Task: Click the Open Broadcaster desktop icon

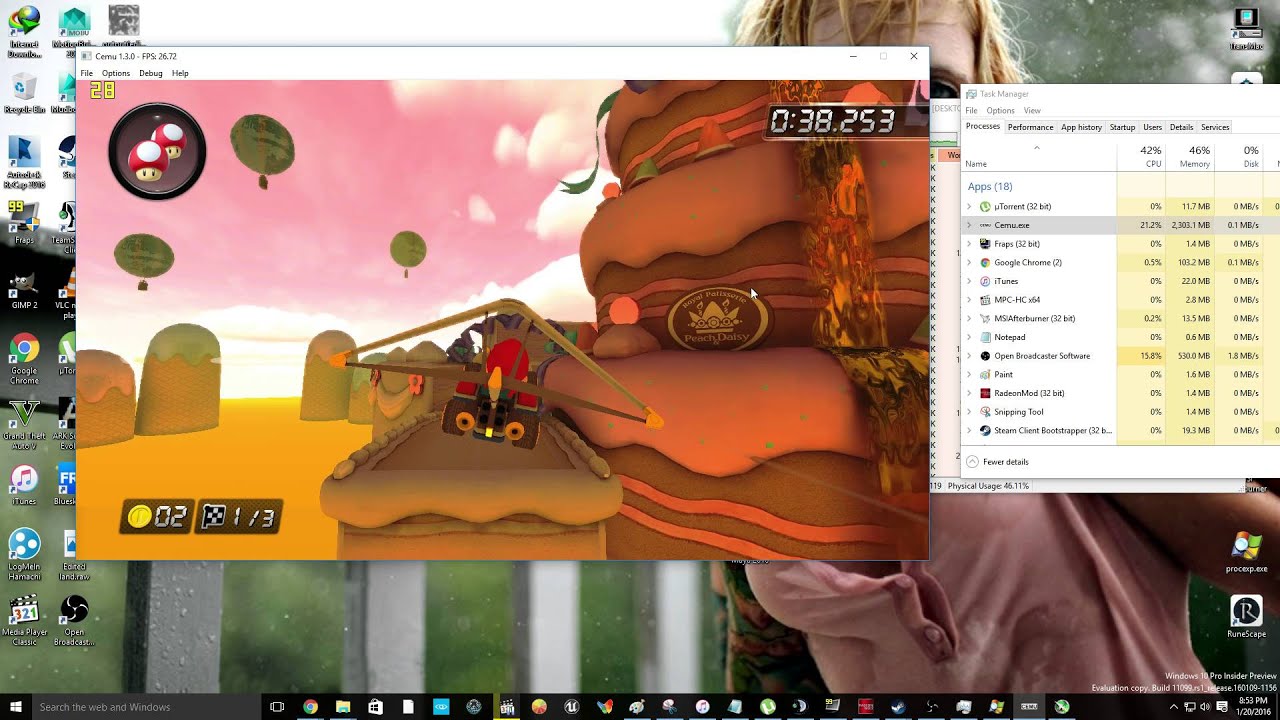Action: [x=74, y=621]
